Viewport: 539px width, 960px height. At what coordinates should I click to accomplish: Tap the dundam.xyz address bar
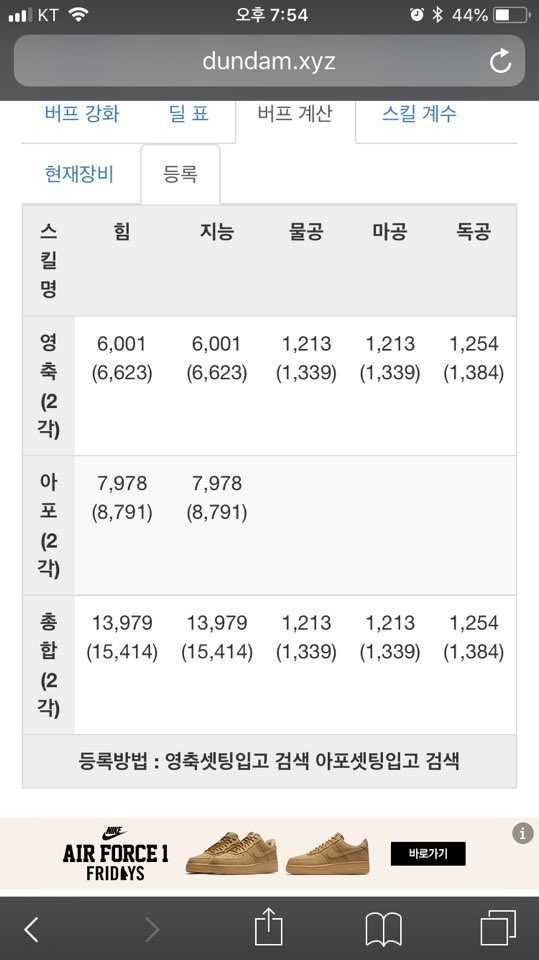(x=269, y=61)
